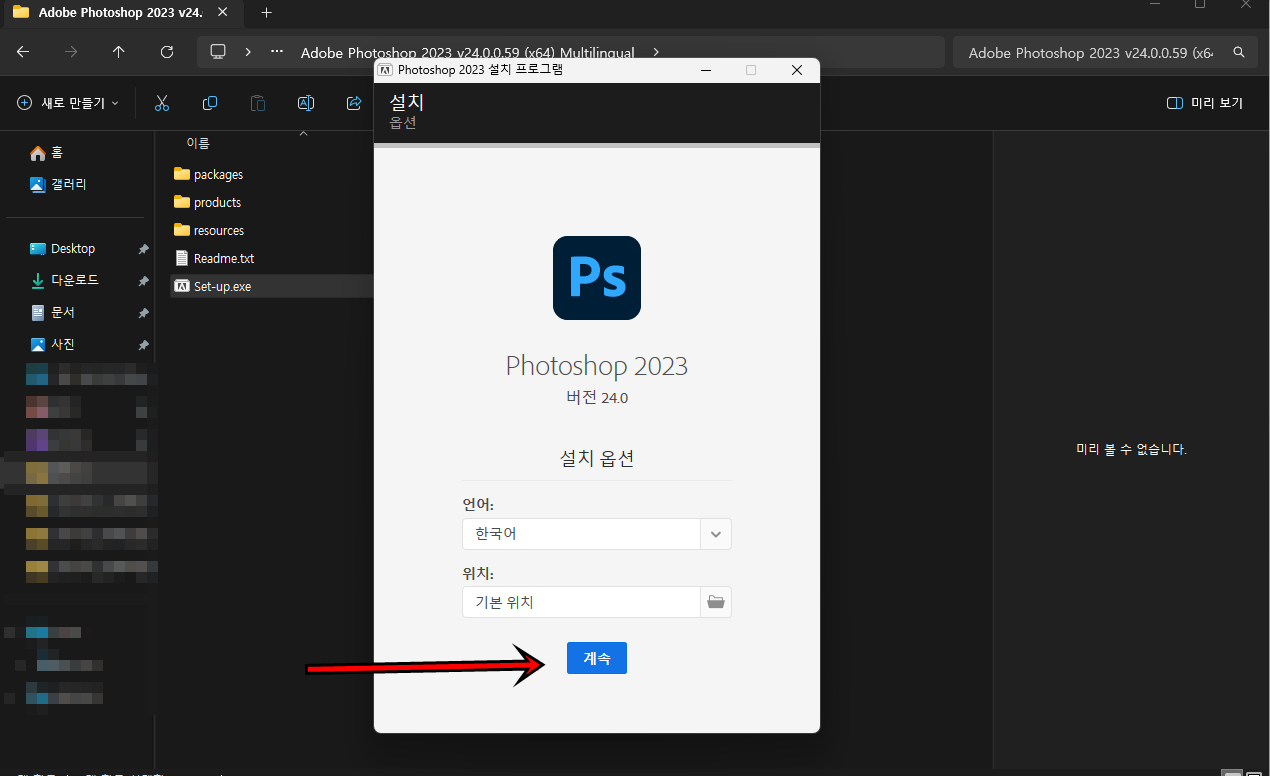This screenshot has width=1270, height=776.
Task: Go up one folder level
Action: click(x=119, y=52)
